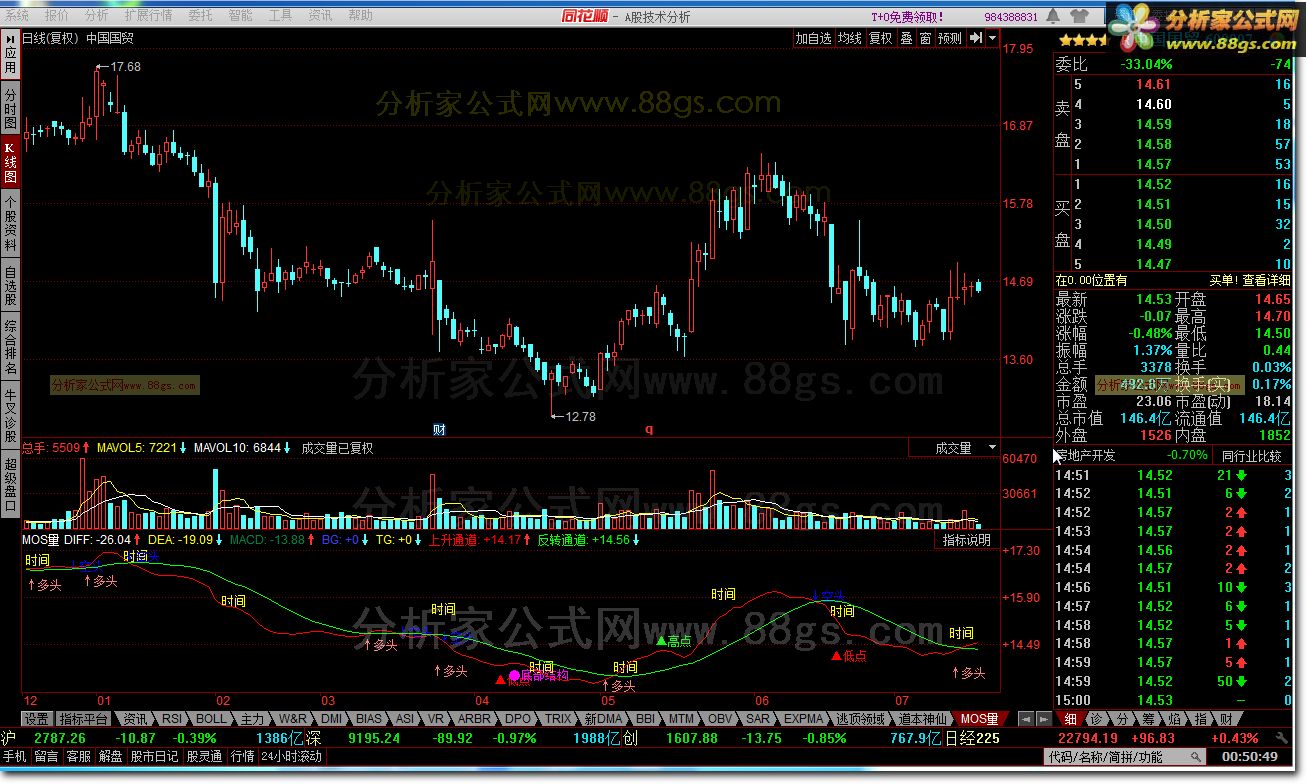
Task: Click the red q marker on chart
Action: click(648, 429)
